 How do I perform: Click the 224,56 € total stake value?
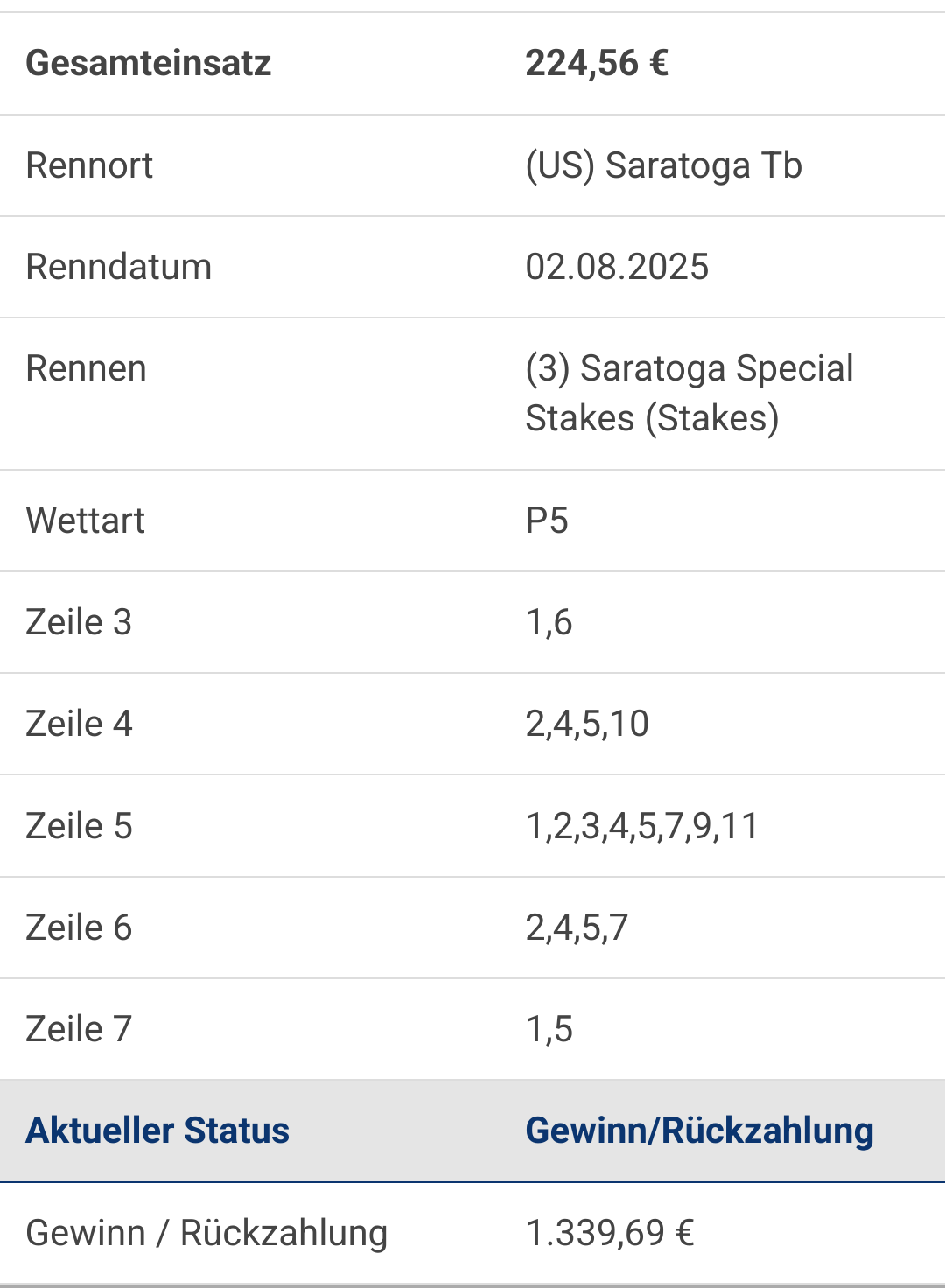(x=597, y=63)
